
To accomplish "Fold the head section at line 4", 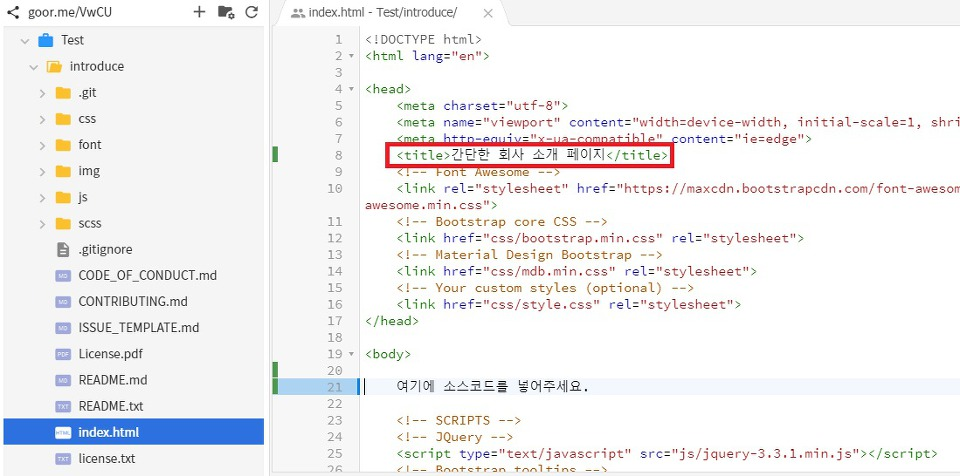I will tap(351, 89).
